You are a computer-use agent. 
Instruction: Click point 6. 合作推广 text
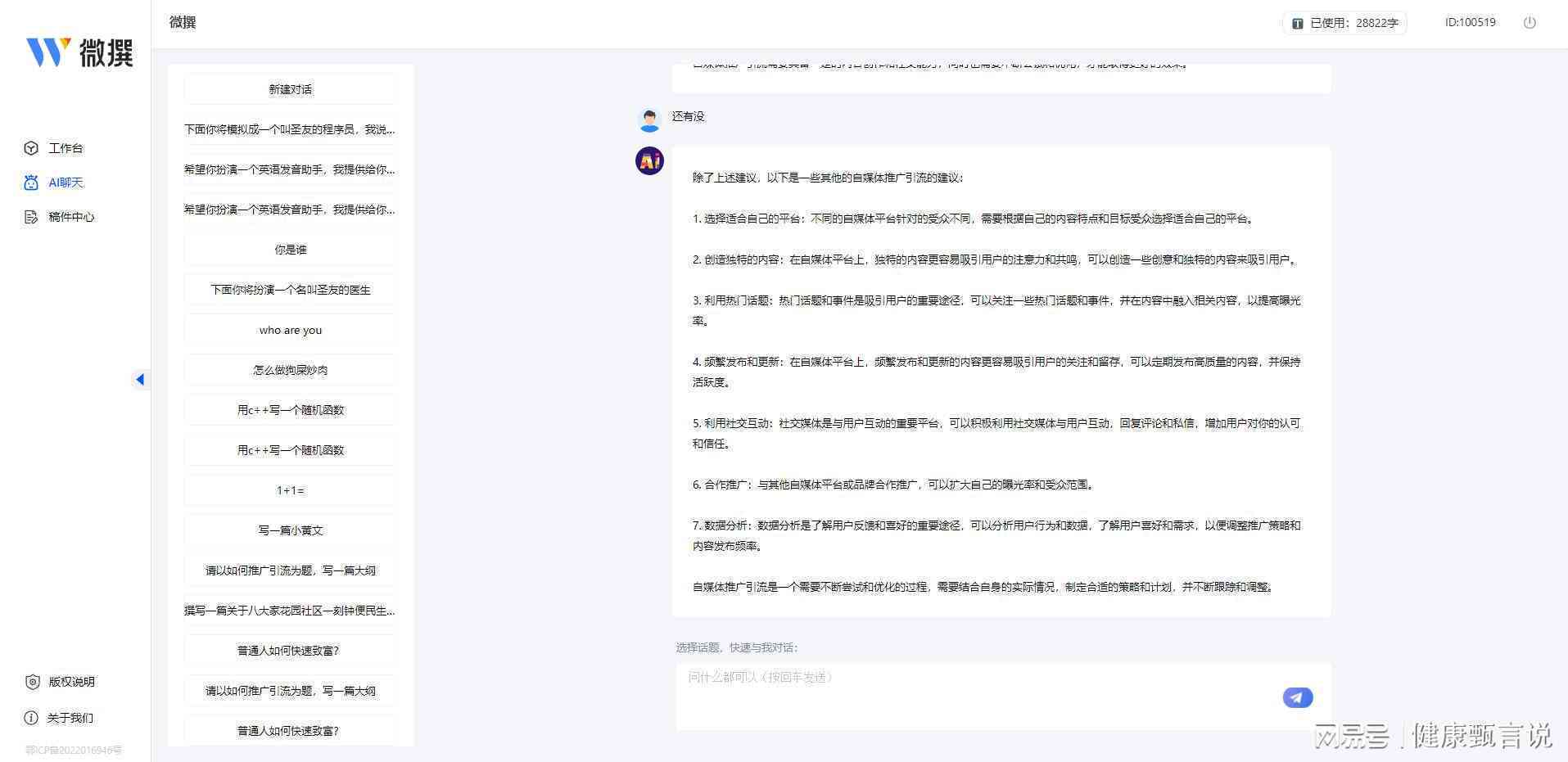[894, 485]
